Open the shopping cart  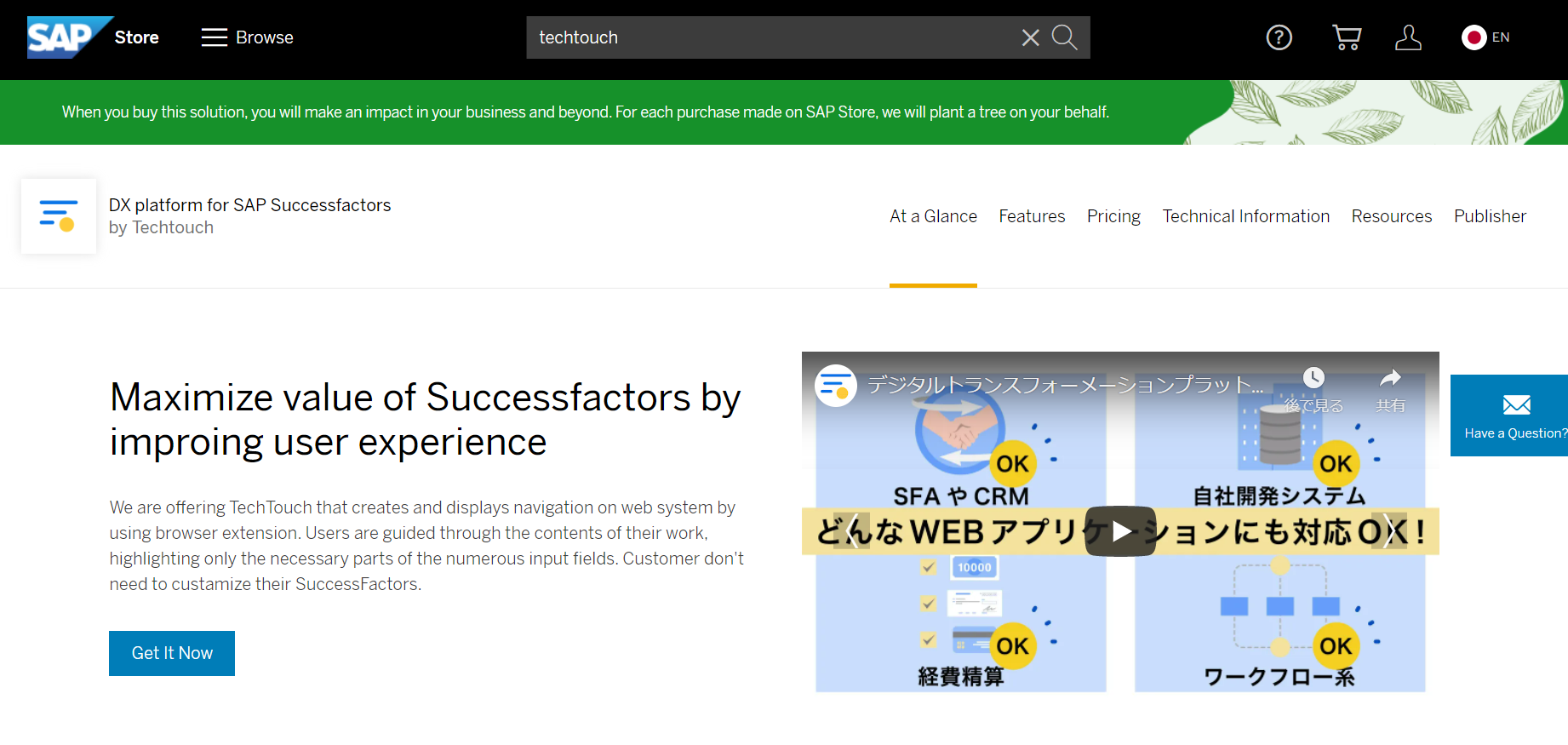[x=1347, y=37]
